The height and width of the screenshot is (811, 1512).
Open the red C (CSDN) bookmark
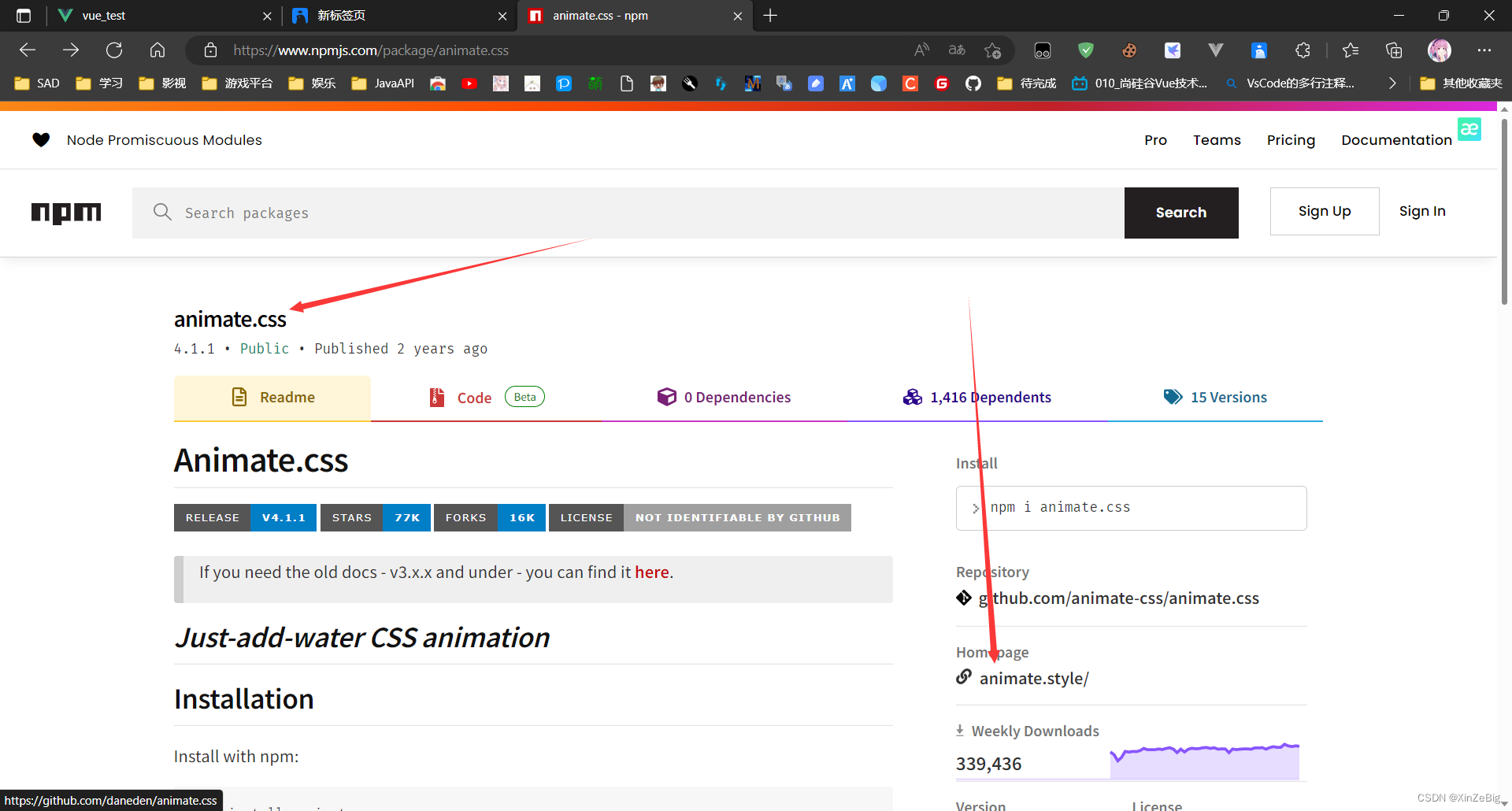910,83
